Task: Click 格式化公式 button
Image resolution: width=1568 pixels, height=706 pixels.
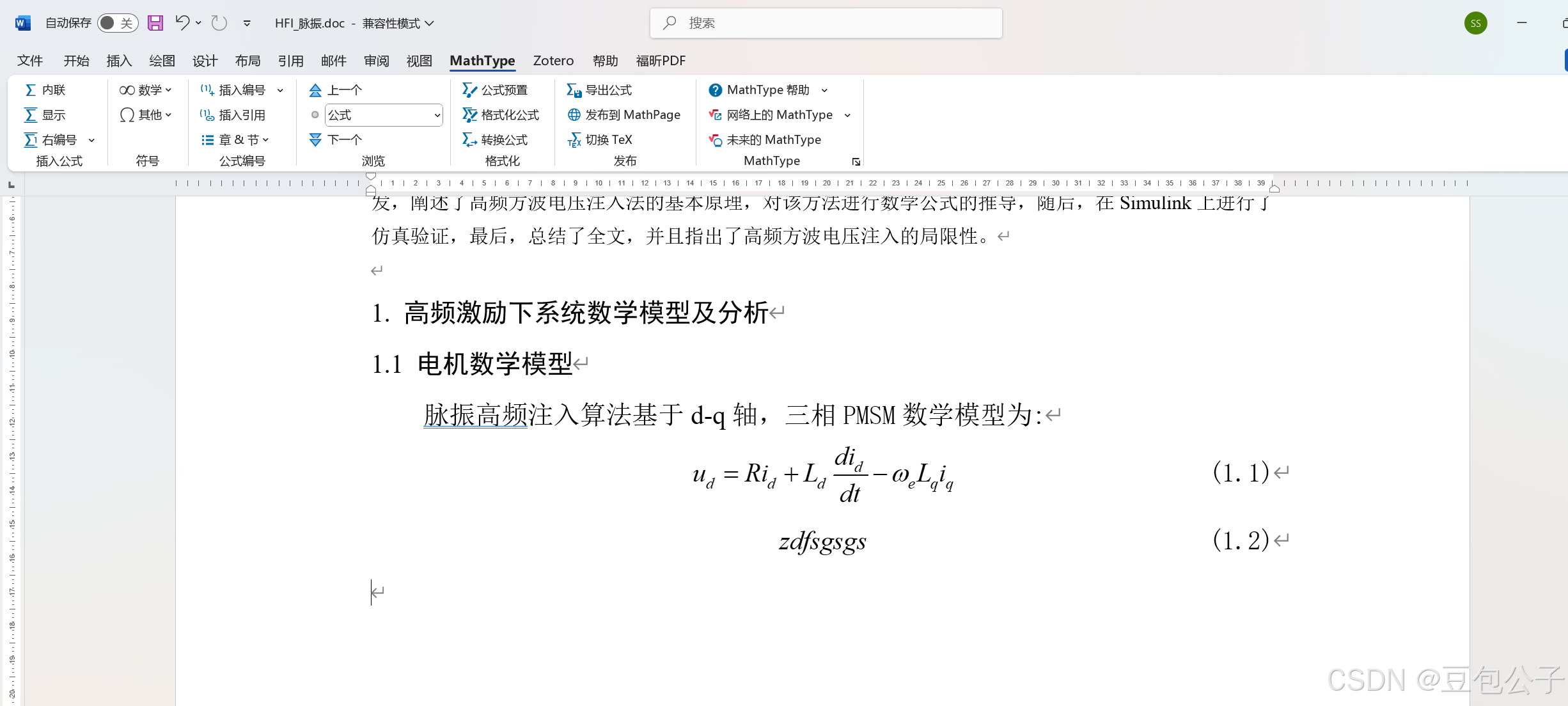Action: point(501,115)
